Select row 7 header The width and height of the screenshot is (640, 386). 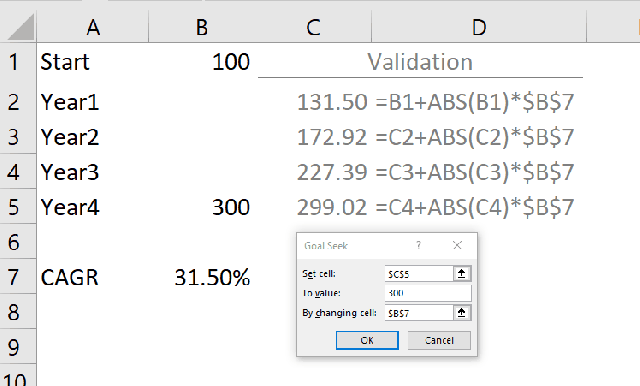[x=18, y=277]
